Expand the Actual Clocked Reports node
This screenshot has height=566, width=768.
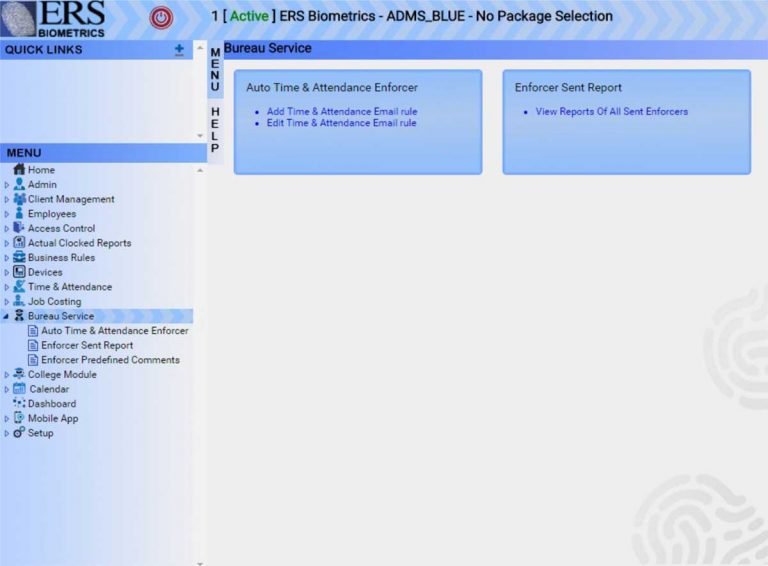(6, 243)
